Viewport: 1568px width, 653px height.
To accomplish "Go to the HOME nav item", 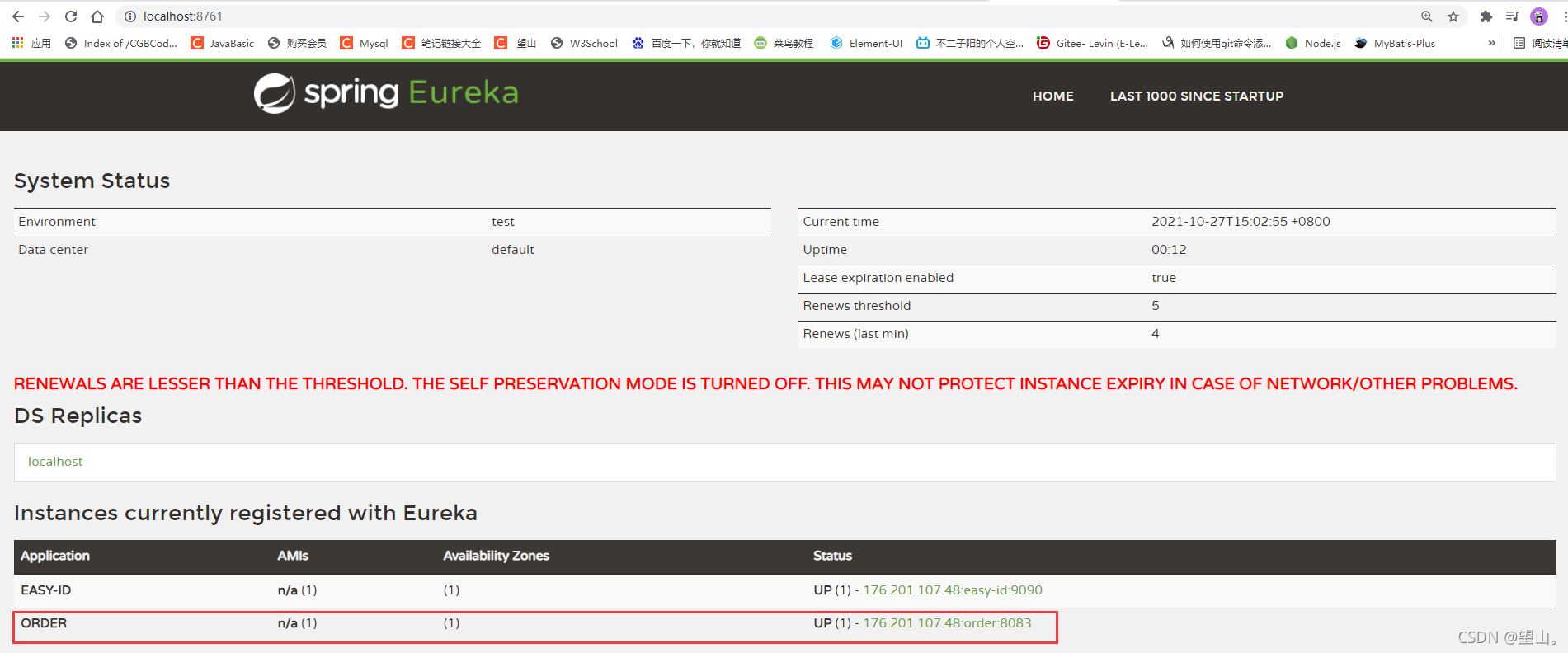I will (x=1053, y=96).
